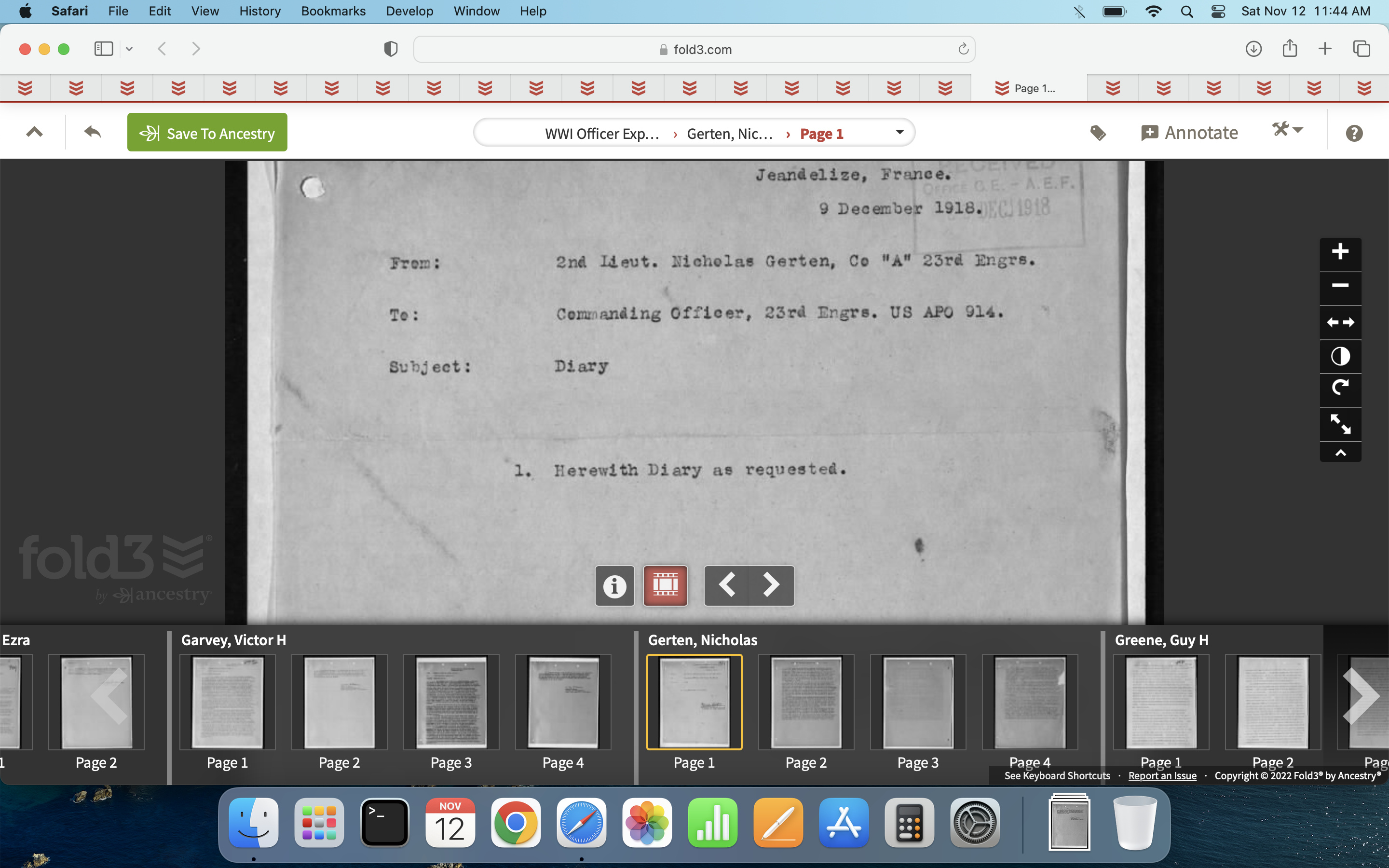Toggle image contrast adjustment icon

(x=1340, y=356)
